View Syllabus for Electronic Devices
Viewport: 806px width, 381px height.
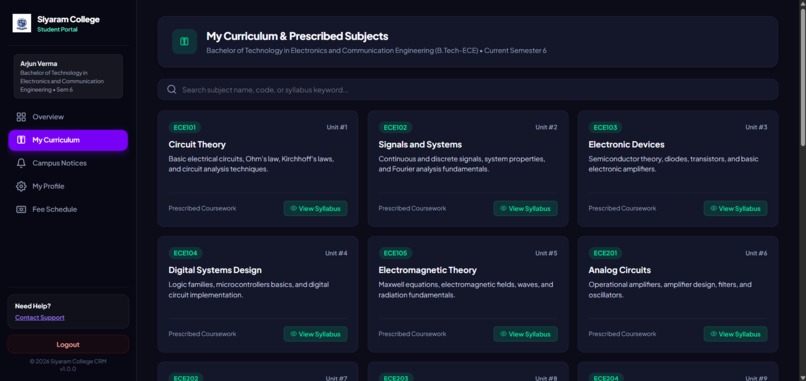pyautogui.click(x=736, y=208)
